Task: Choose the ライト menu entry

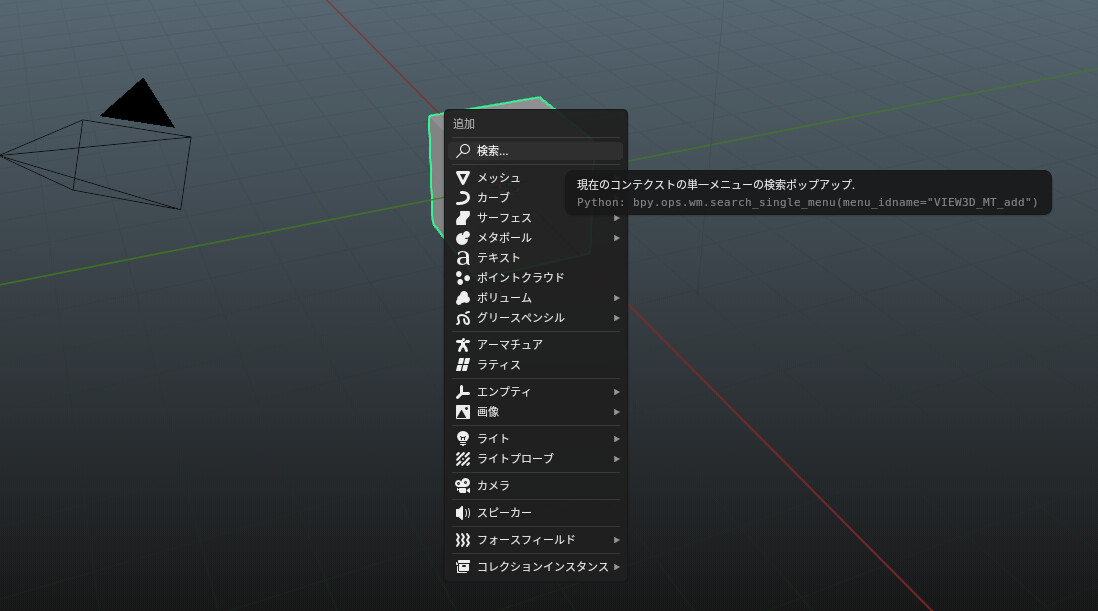Action: 493,439
